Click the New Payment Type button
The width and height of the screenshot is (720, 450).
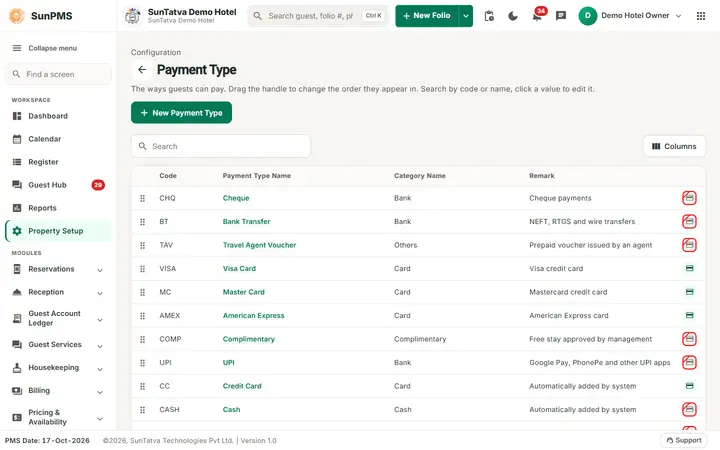[x=181, y=112]
